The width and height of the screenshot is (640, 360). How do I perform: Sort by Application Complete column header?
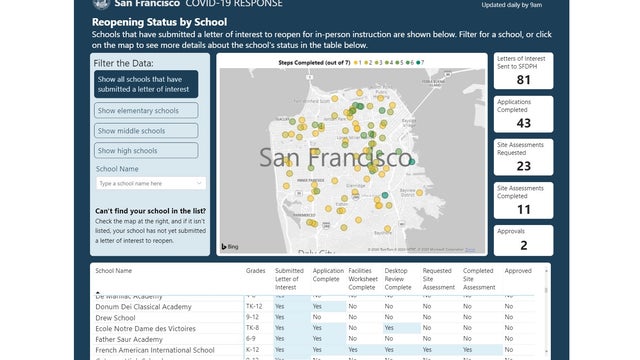coord(328,275)
